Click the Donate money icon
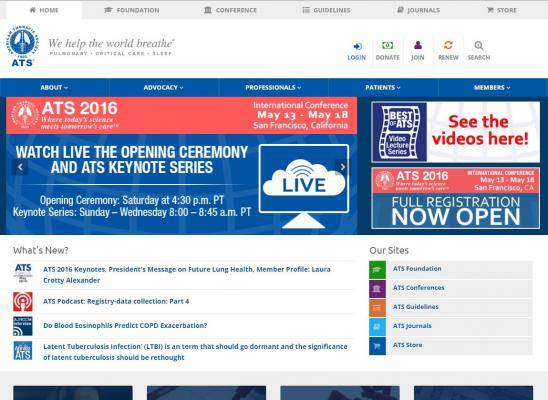The image size is (548, 400). click(x=387, y=45)
